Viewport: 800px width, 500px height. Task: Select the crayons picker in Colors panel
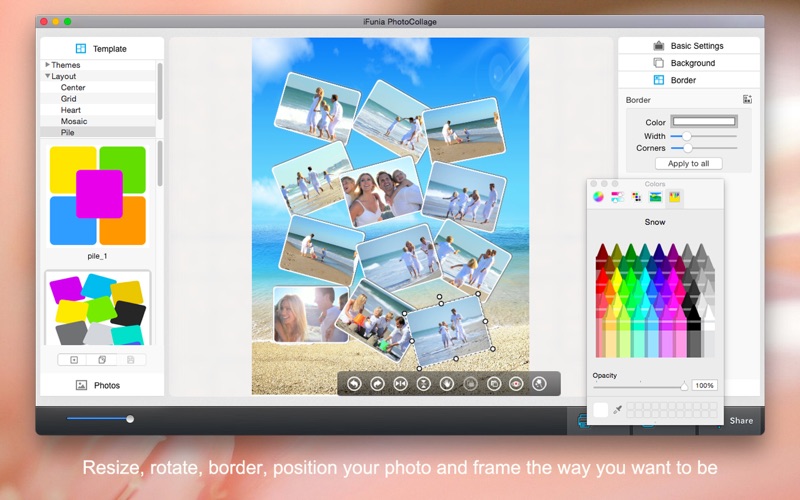(674, 197)
